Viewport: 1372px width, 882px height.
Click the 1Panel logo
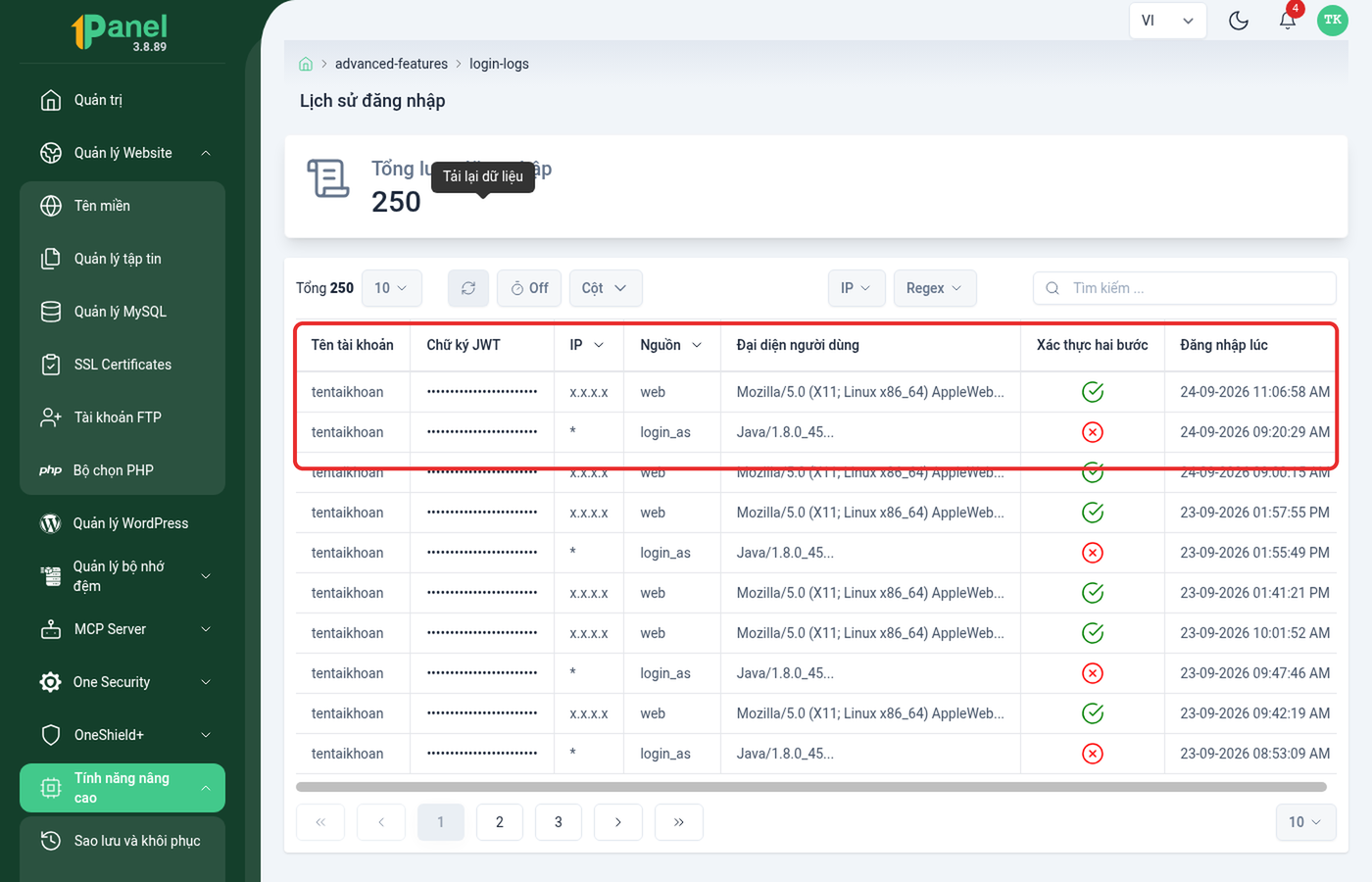click(120, 32)
